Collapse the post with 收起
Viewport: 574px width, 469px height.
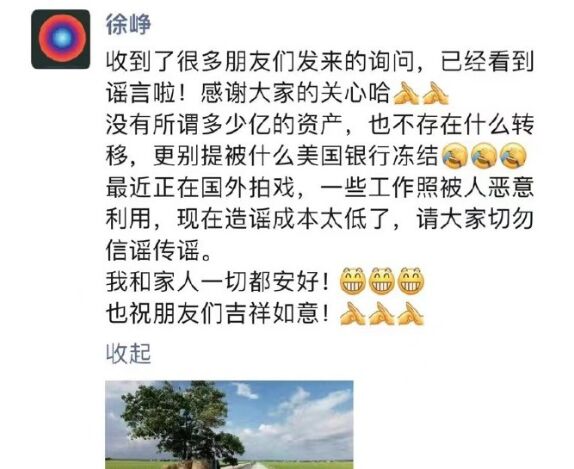click(128, 354)
